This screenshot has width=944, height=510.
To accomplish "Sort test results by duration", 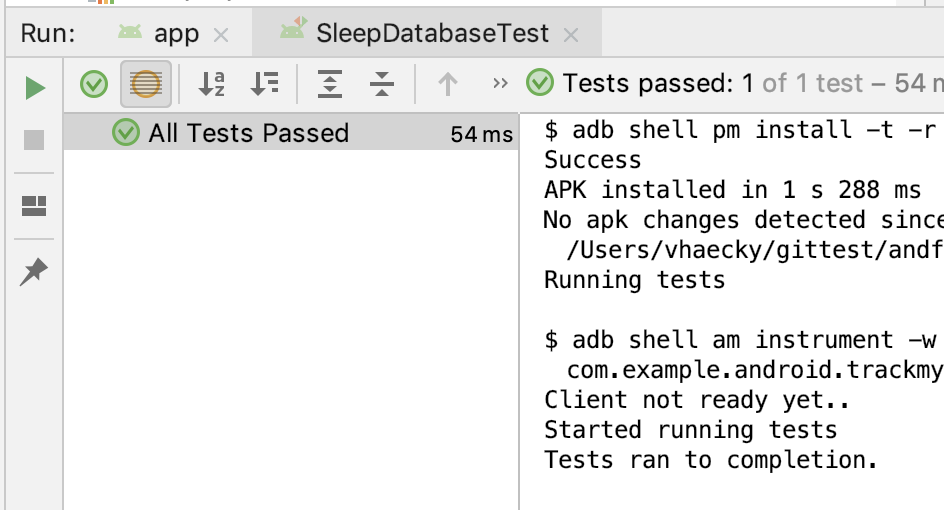I will 265,85.
